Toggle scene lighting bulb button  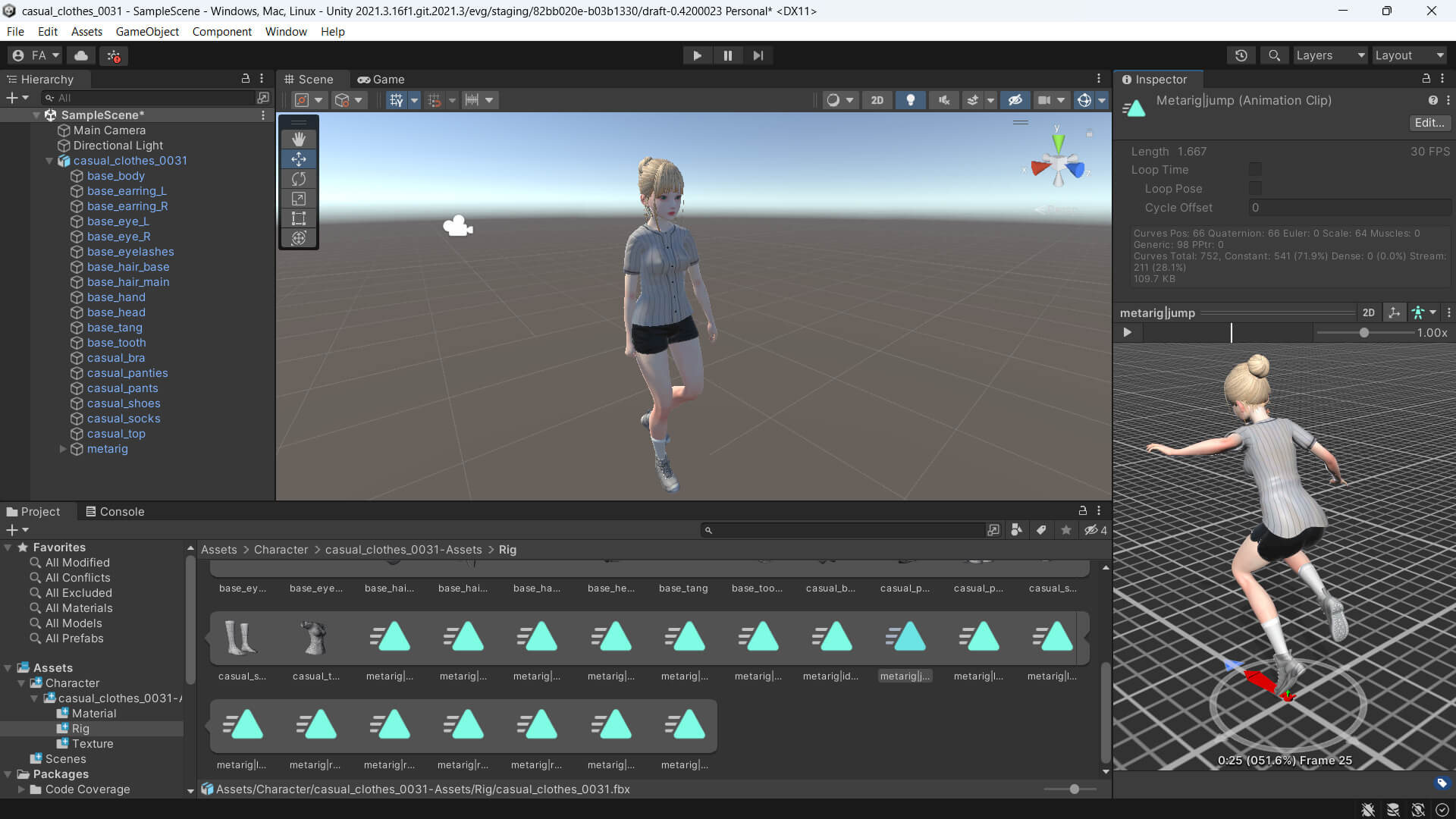click(x=911, y=100)
